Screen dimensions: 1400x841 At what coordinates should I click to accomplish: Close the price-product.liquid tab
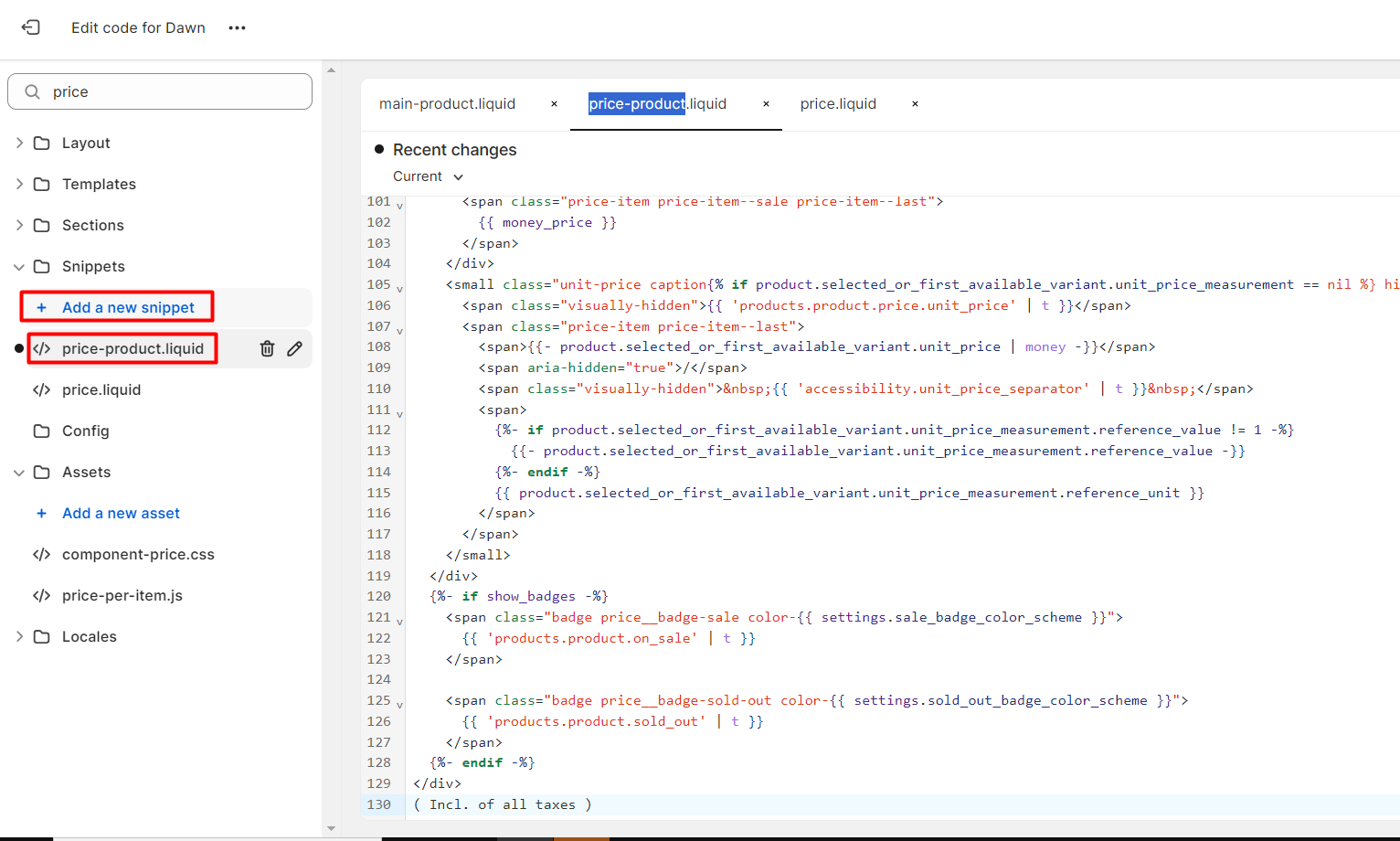pos(766,104)
